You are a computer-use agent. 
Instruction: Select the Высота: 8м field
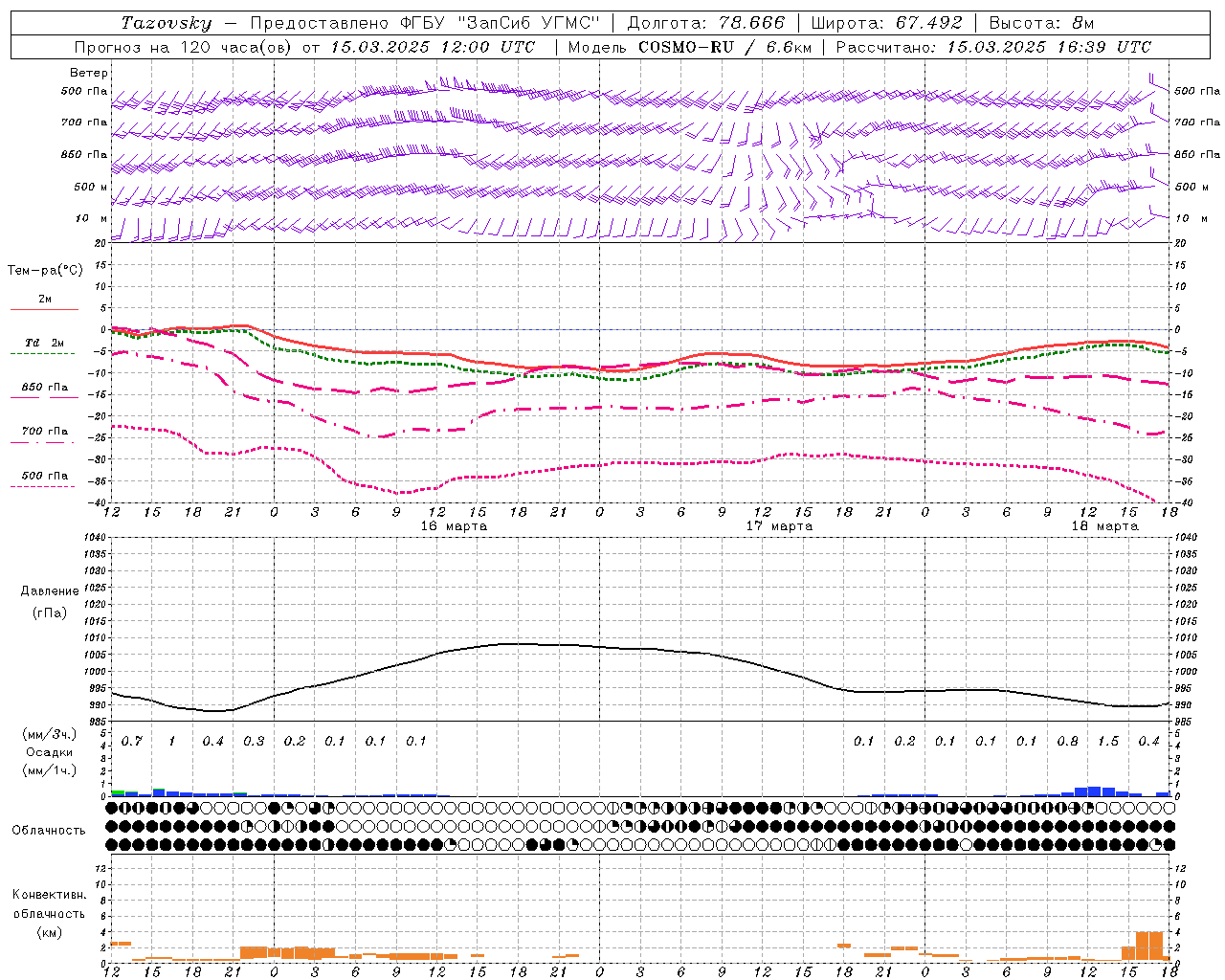[x=1041, y=23]
